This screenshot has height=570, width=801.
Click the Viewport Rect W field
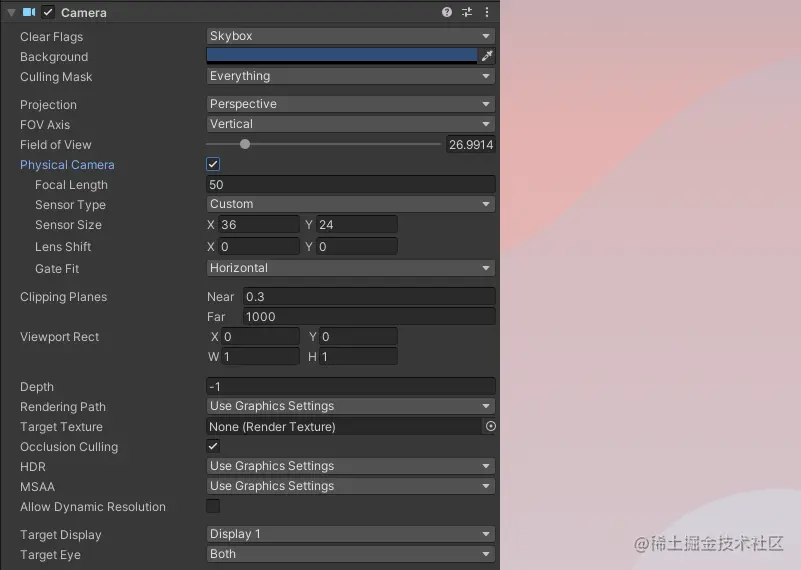260,357
